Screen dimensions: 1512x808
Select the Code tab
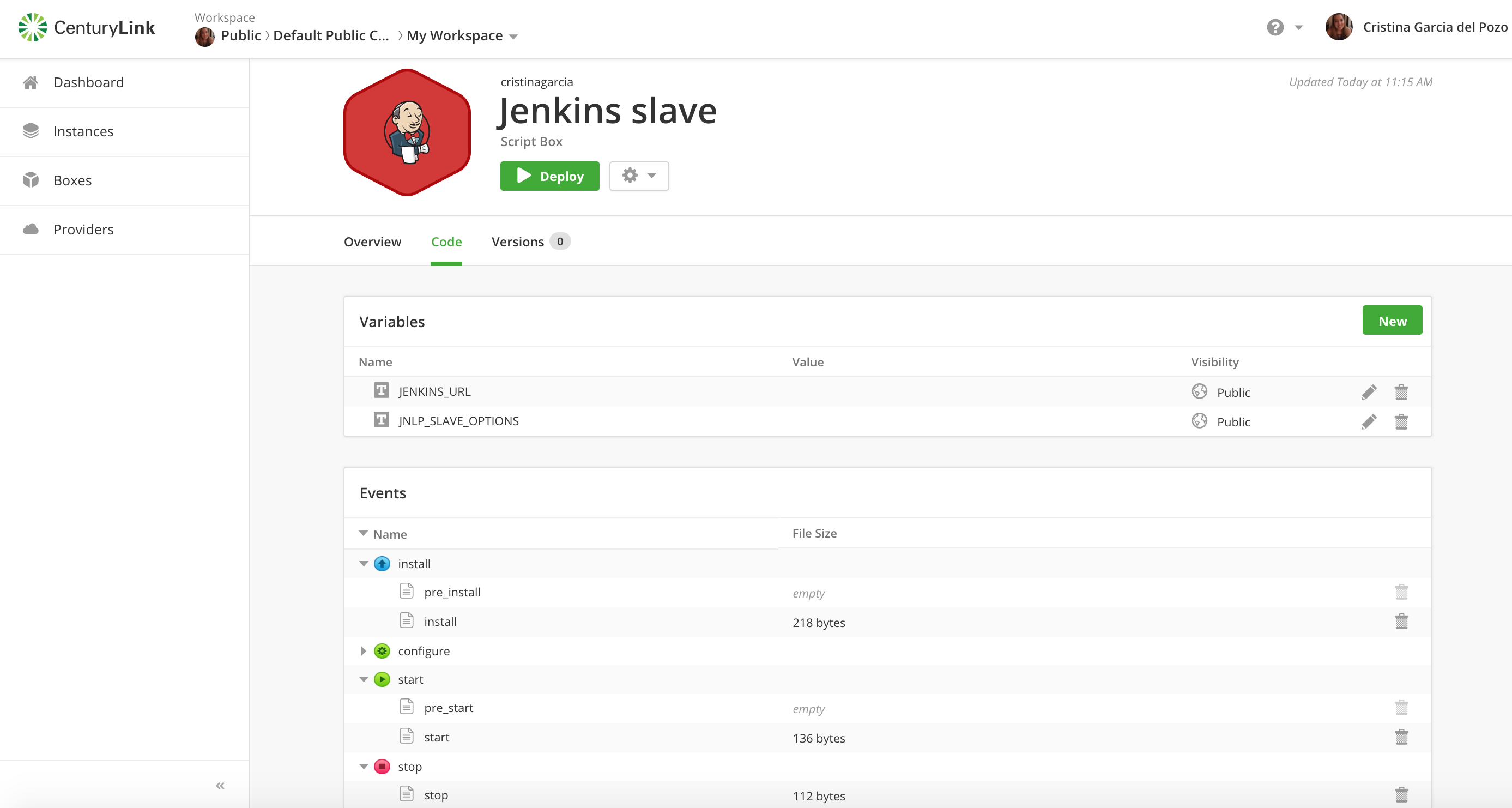[x=446, y=242]
